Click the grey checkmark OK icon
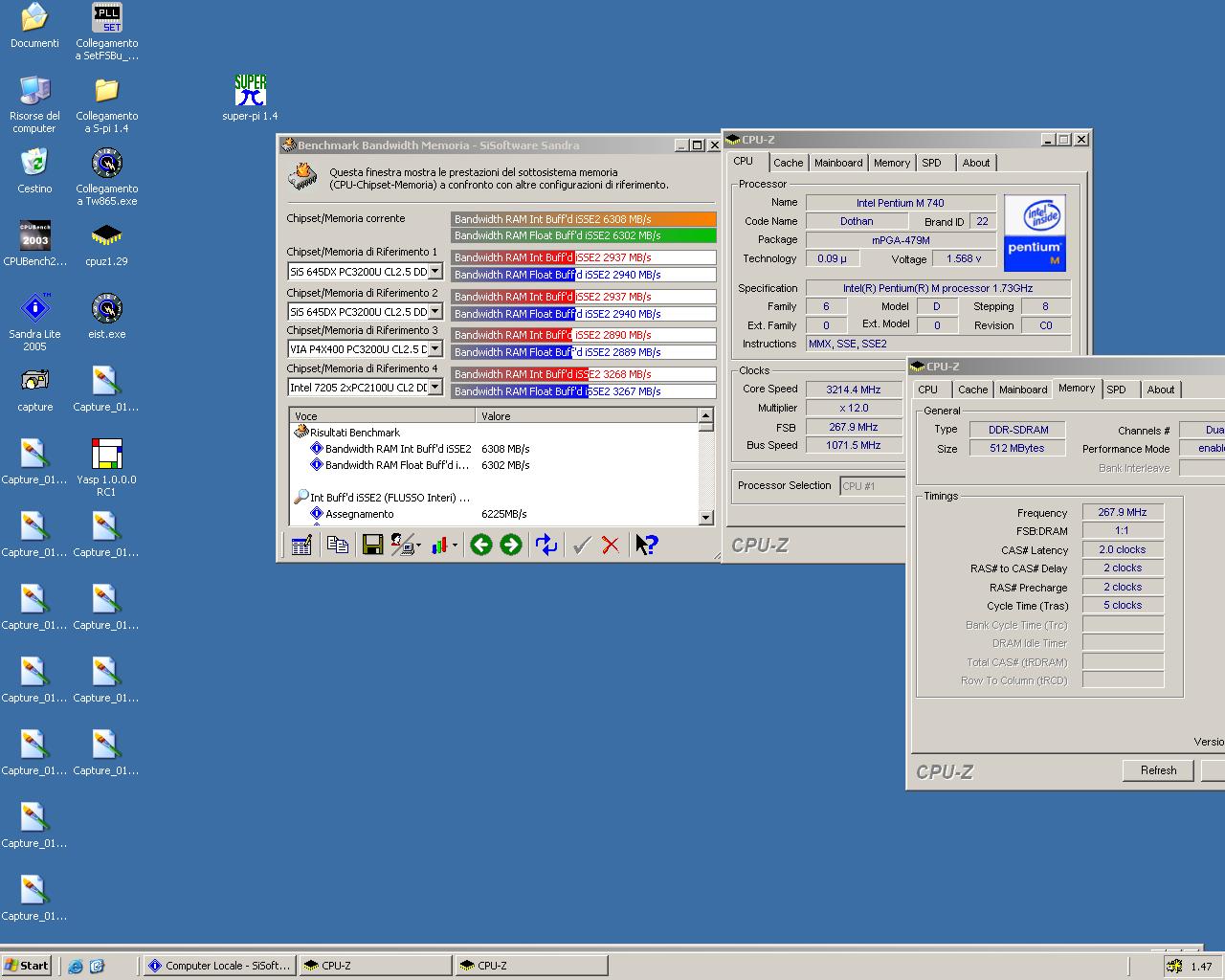1225x980 pixels. (x=581, y=545)
